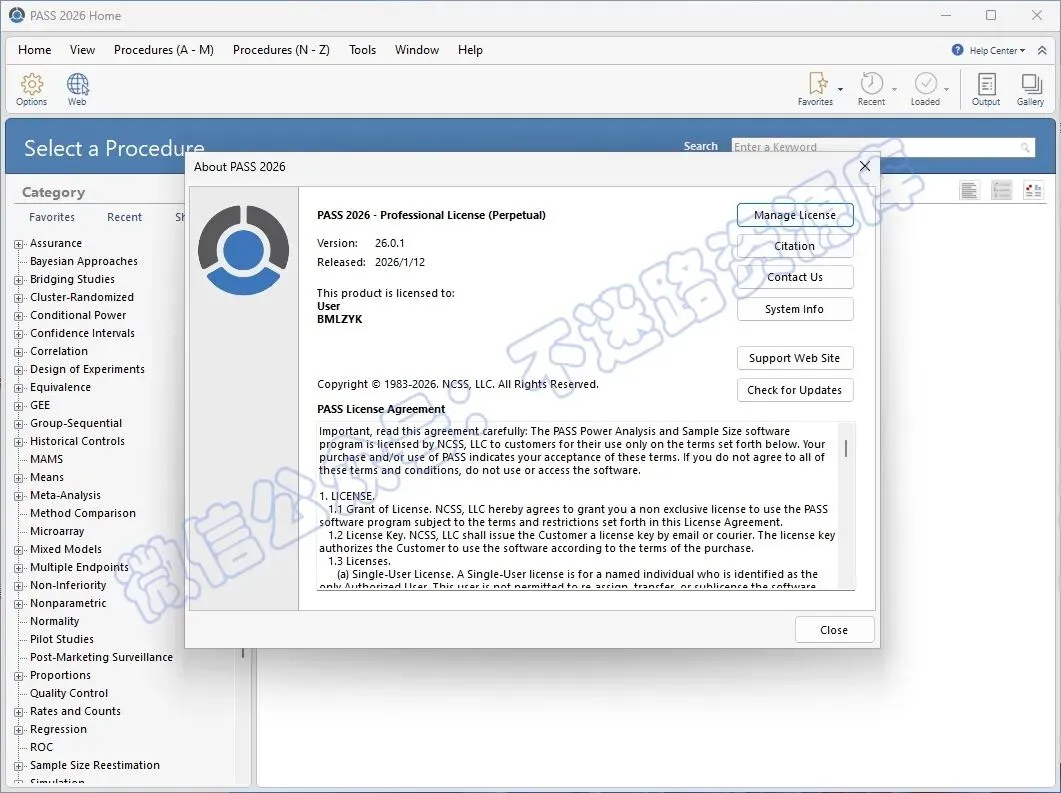Open the Gallery window icon
Viewport: 1061px width, 793px height.
click(1031, 84)
